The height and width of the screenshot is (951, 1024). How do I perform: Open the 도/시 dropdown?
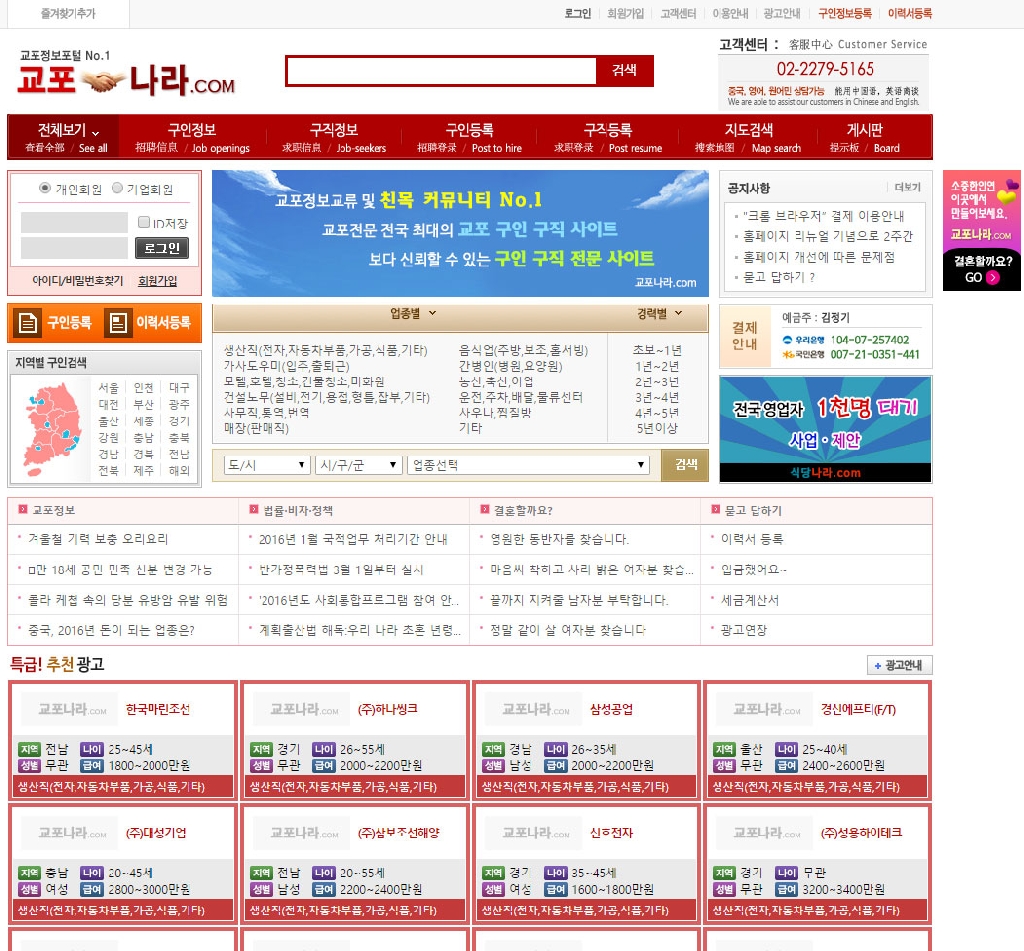click(267, 465)
